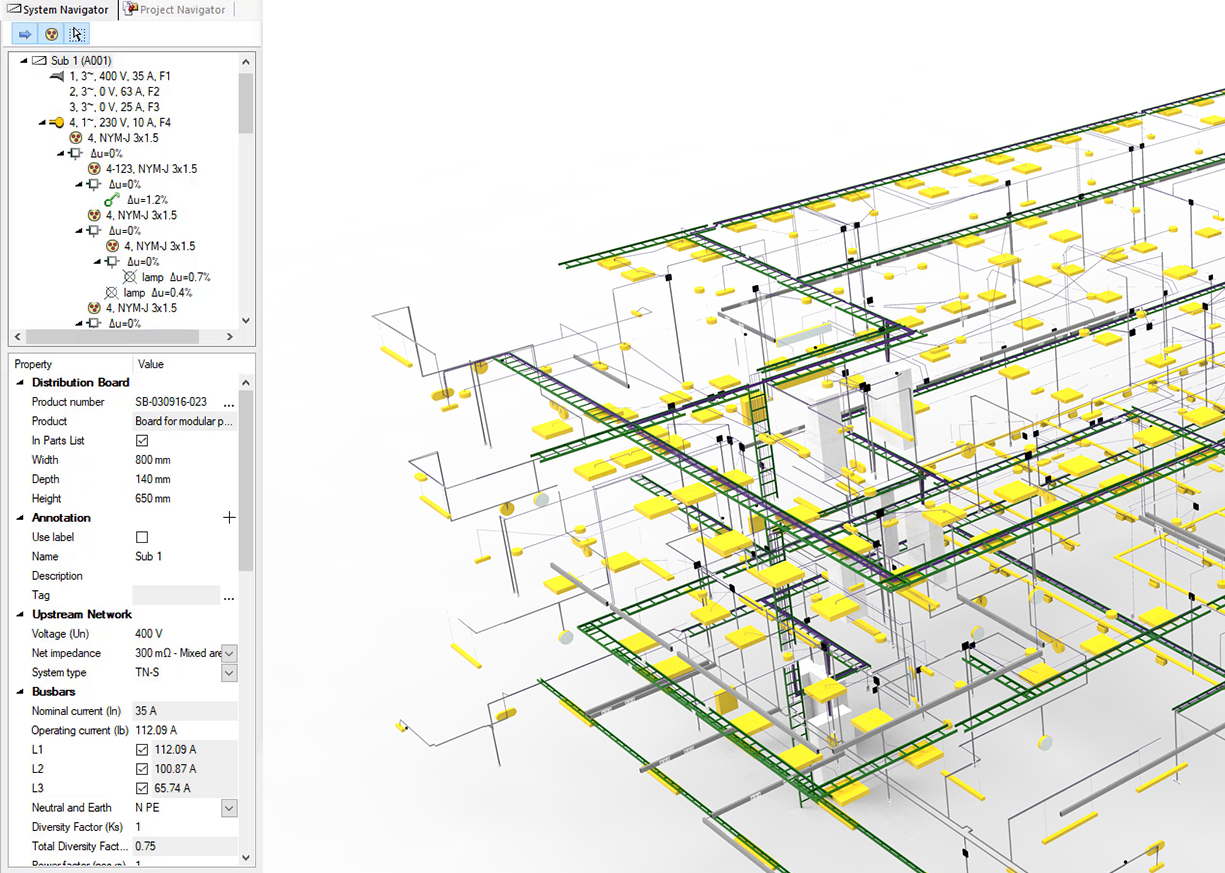Image resolution: width=1225 pixels, height=873 pixels.
Task: Collapse the Distribution Board property group
Action: [20, 383]
